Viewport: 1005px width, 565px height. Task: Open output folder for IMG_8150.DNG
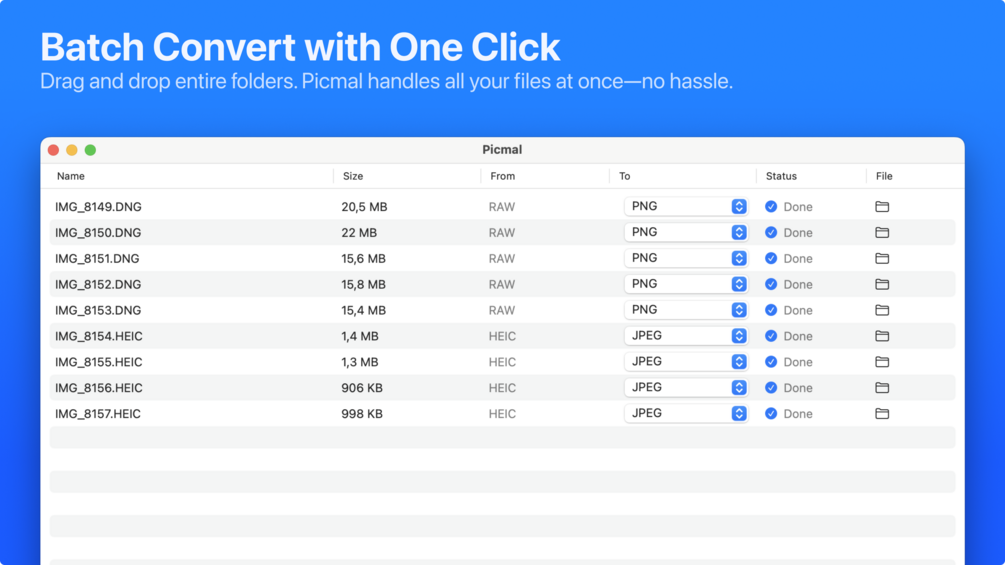click(x=882, y=233)
